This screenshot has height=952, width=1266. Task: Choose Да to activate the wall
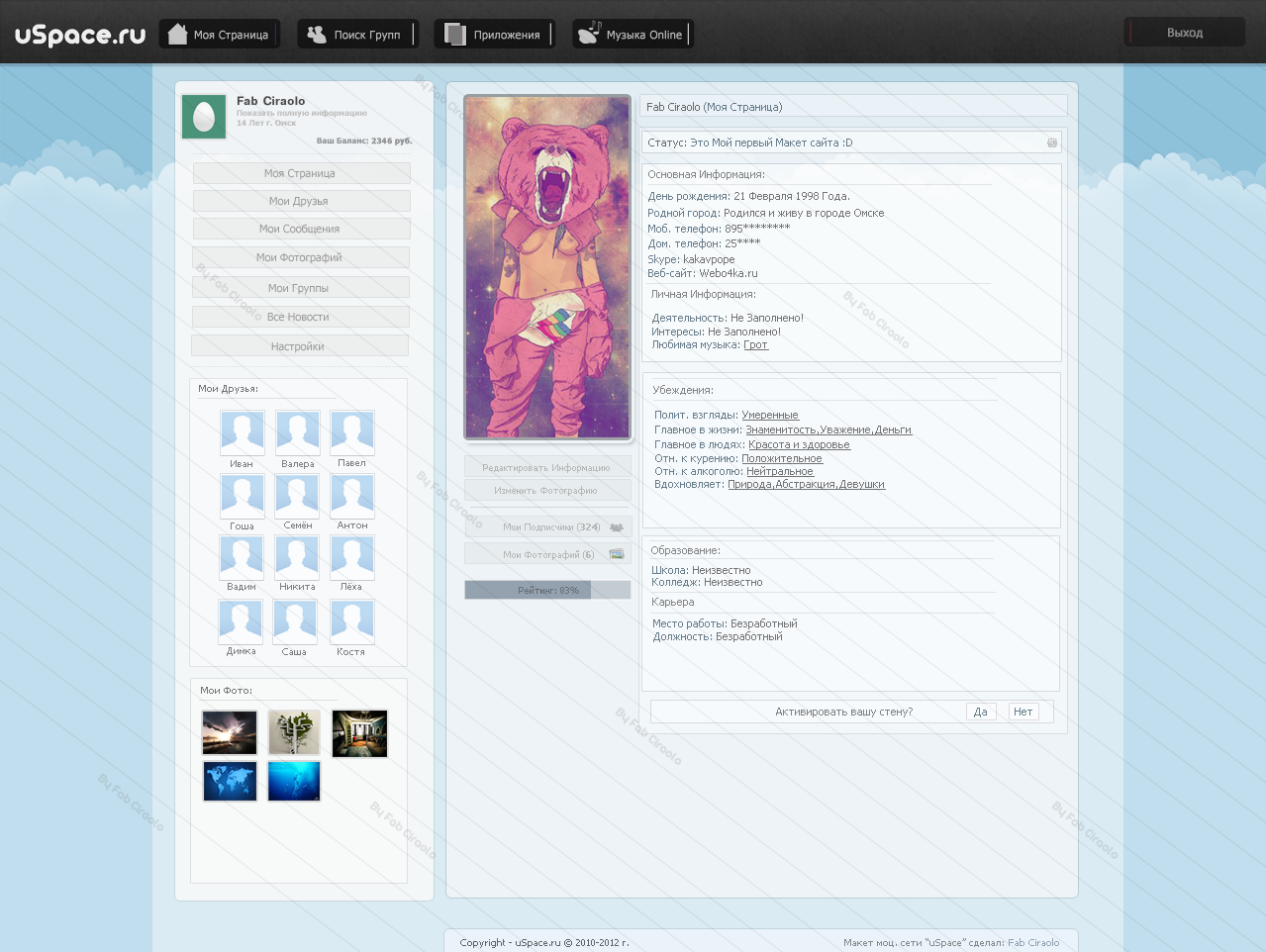[981, 712]
